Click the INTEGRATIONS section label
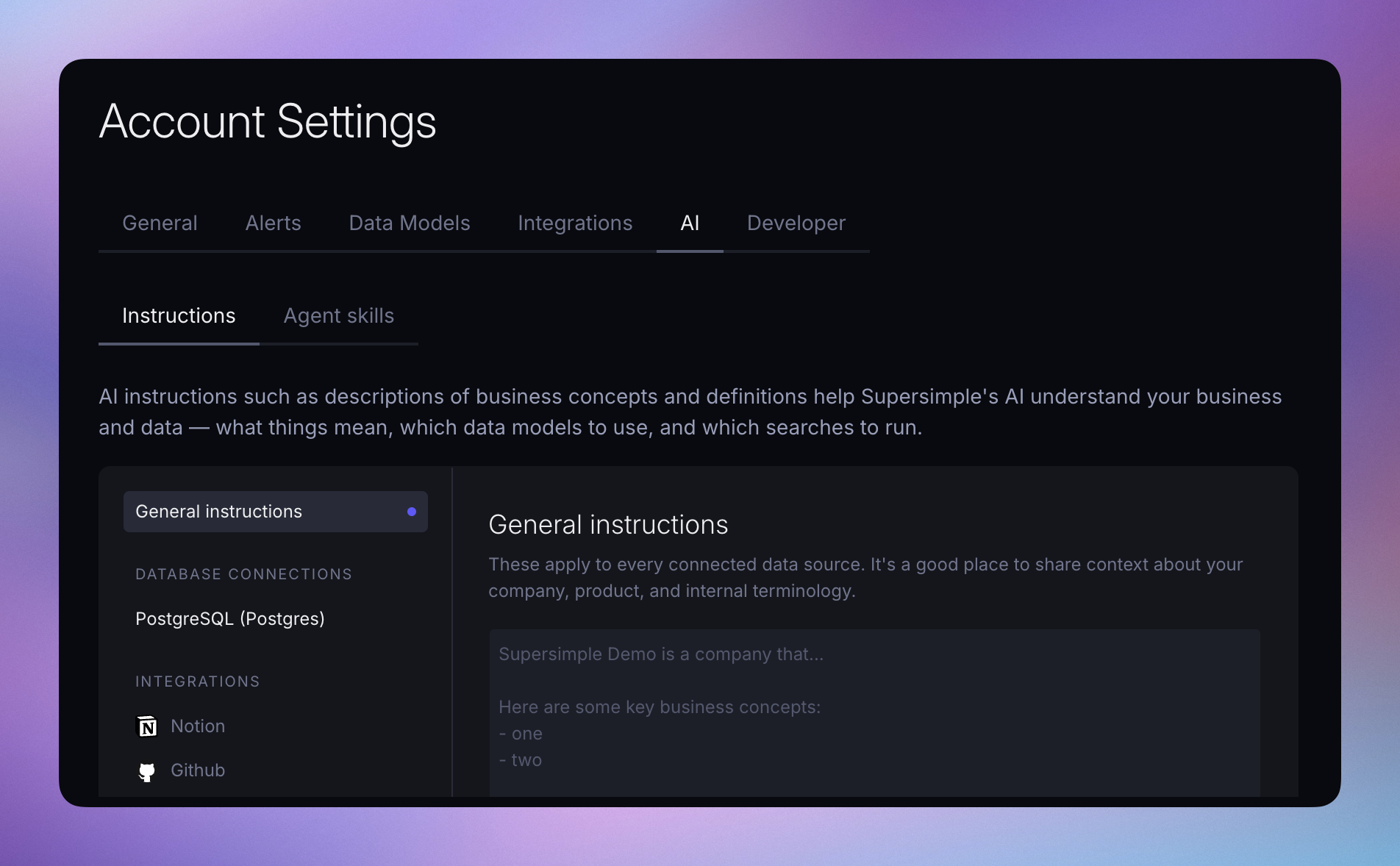This screenshot has width=1400, height=866. (198, 681)
